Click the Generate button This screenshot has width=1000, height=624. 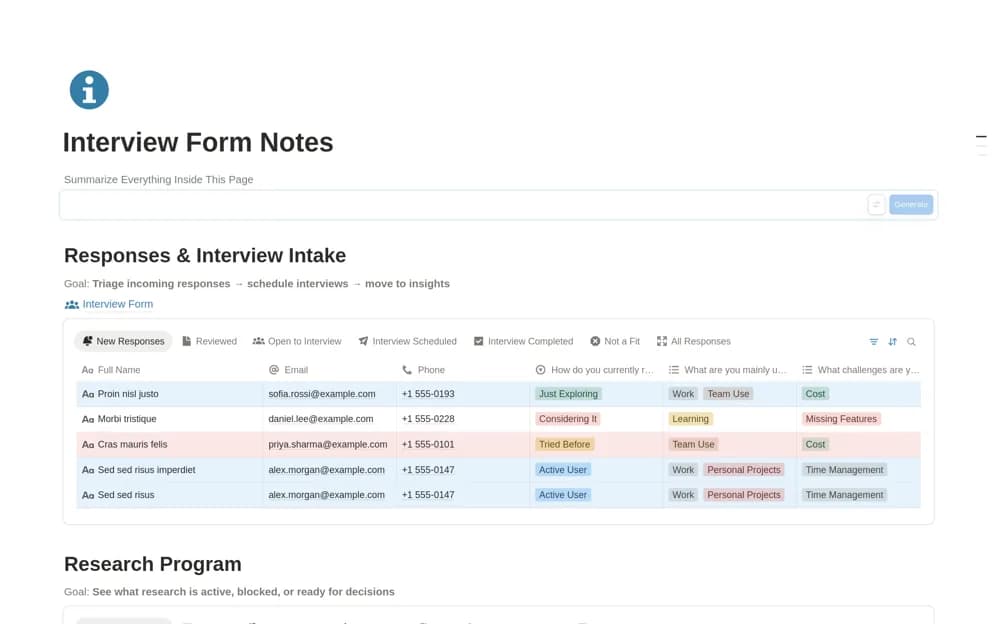911,204
